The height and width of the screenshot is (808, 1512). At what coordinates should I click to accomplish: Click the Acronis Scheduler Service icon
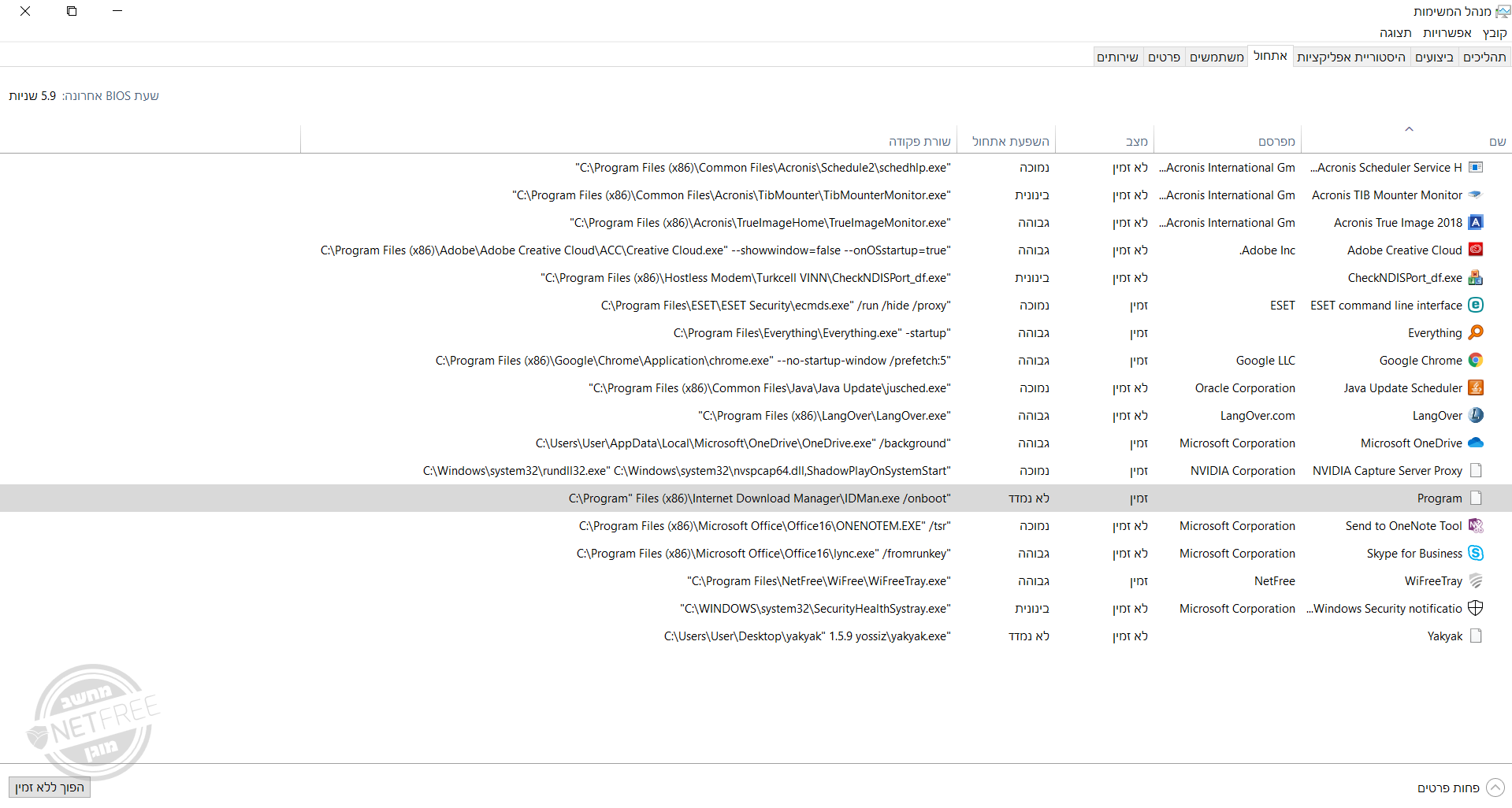pos(1476,168)
